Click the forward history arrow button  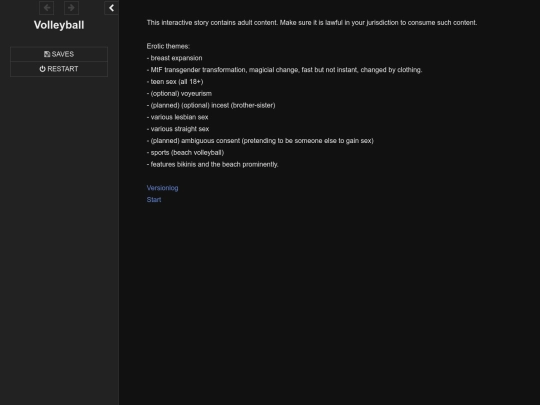click(x=71, y=8)
